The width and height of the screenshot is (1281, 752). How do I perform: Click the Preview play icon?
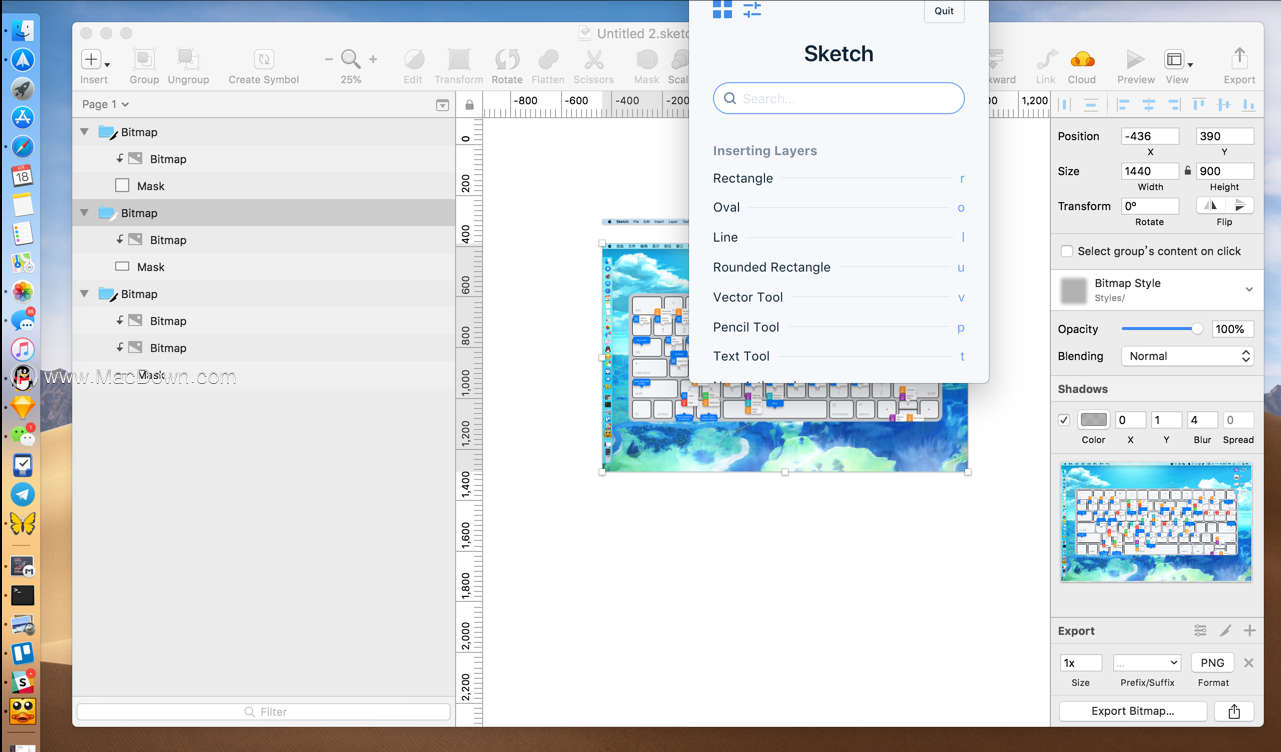coord(1135,60)
